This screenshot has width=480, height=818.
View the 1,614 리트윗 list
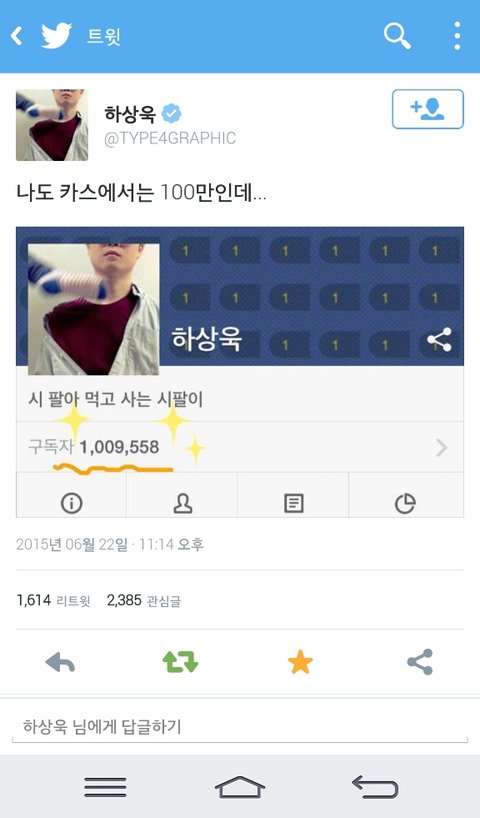click(53, 600)
